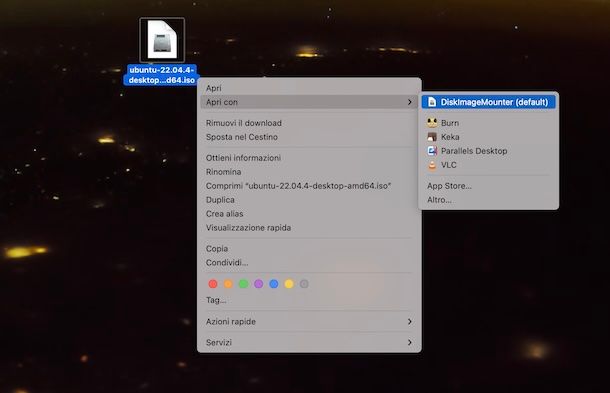Open the ISO with Parallels Desktop
Image resolution: width=610 pixels, height=393 pixels.
[489, 151]
